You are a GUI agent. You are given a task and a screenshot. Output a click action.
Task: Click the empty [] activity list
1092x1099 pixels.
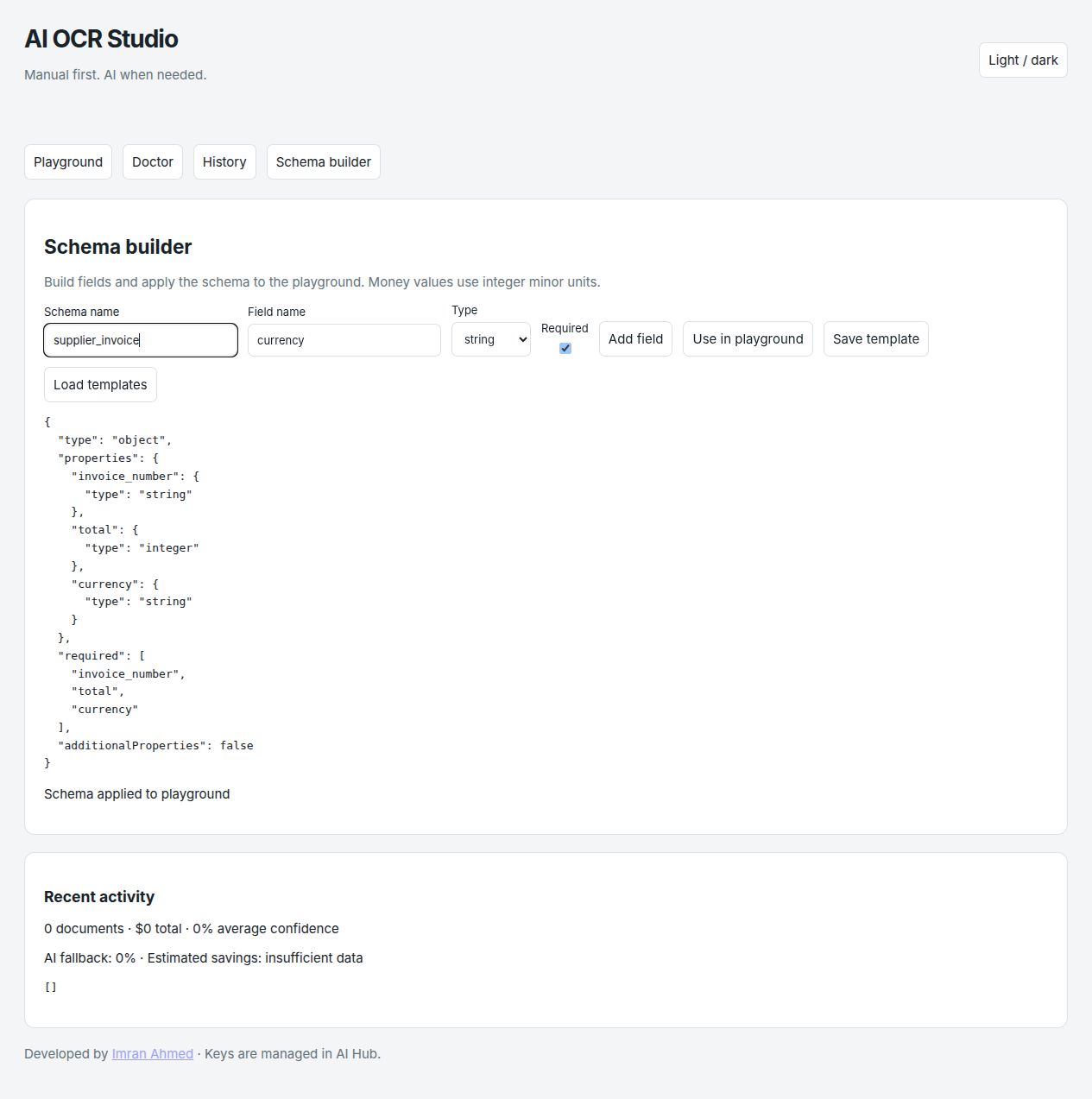click(x=51, y=987)
